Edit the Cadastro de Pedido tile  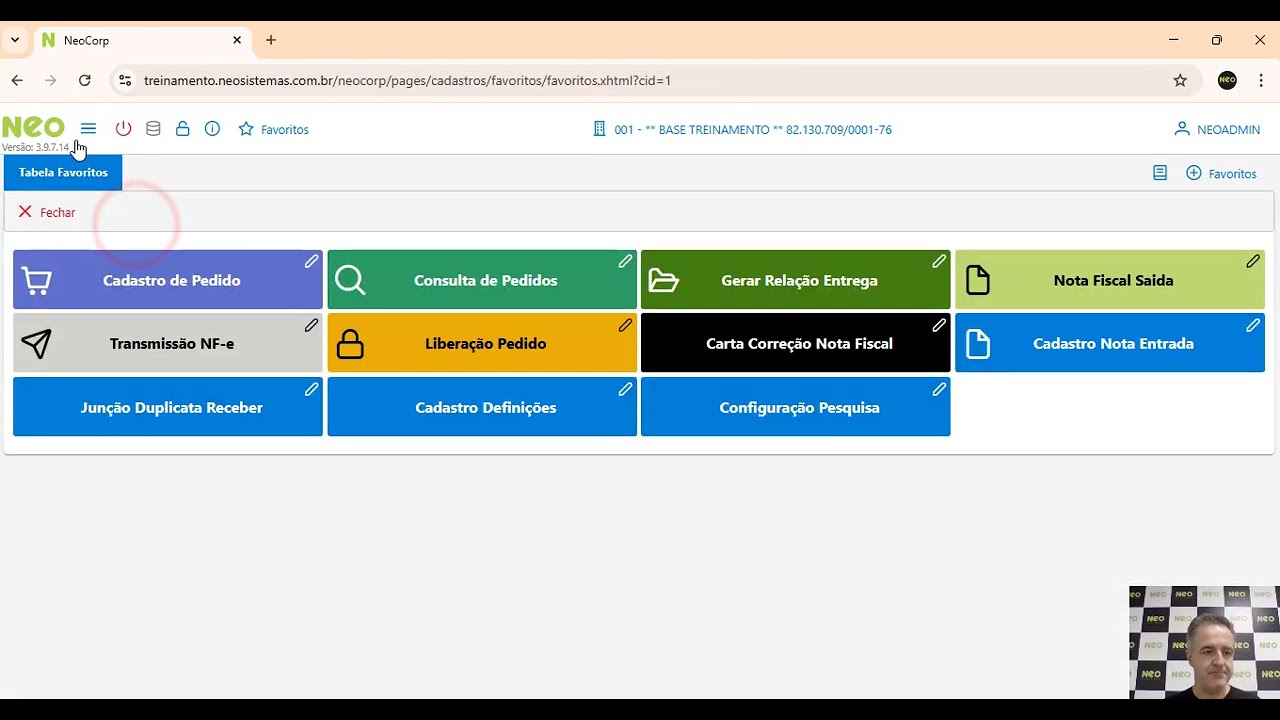(x=311, y=261)
